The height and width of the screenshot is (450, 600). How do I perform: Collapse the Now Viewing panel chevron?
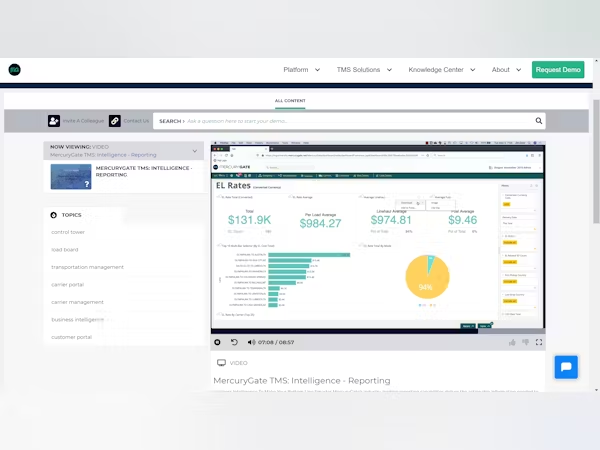pos(195,151)
